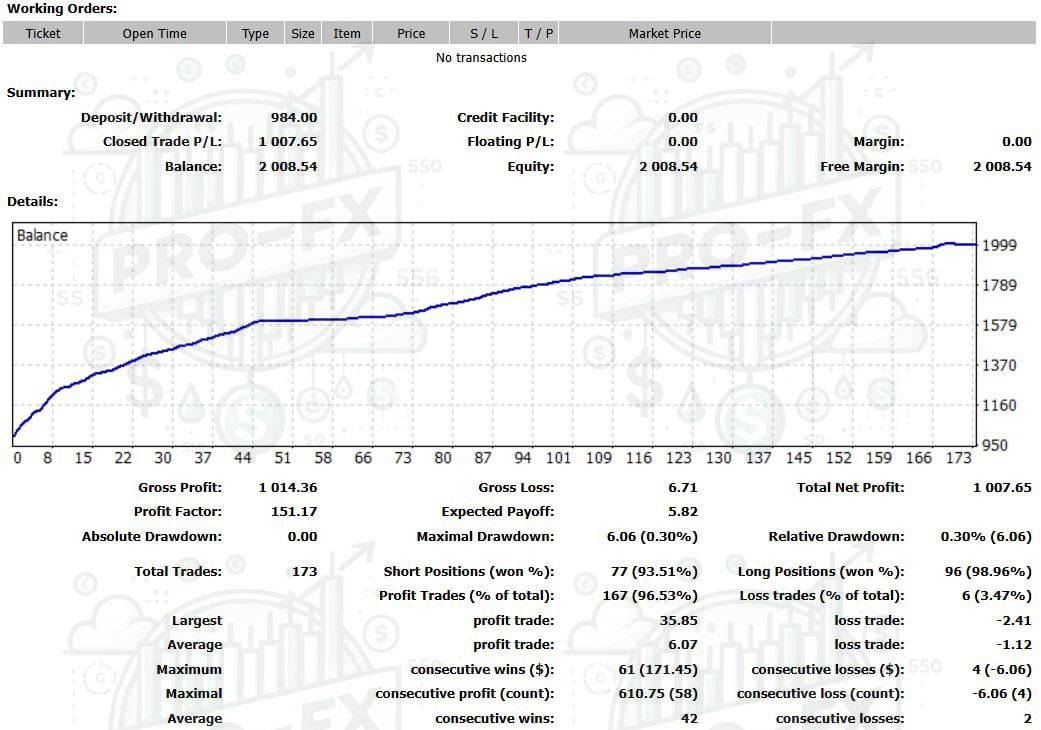Click the S / L column header

483,33
